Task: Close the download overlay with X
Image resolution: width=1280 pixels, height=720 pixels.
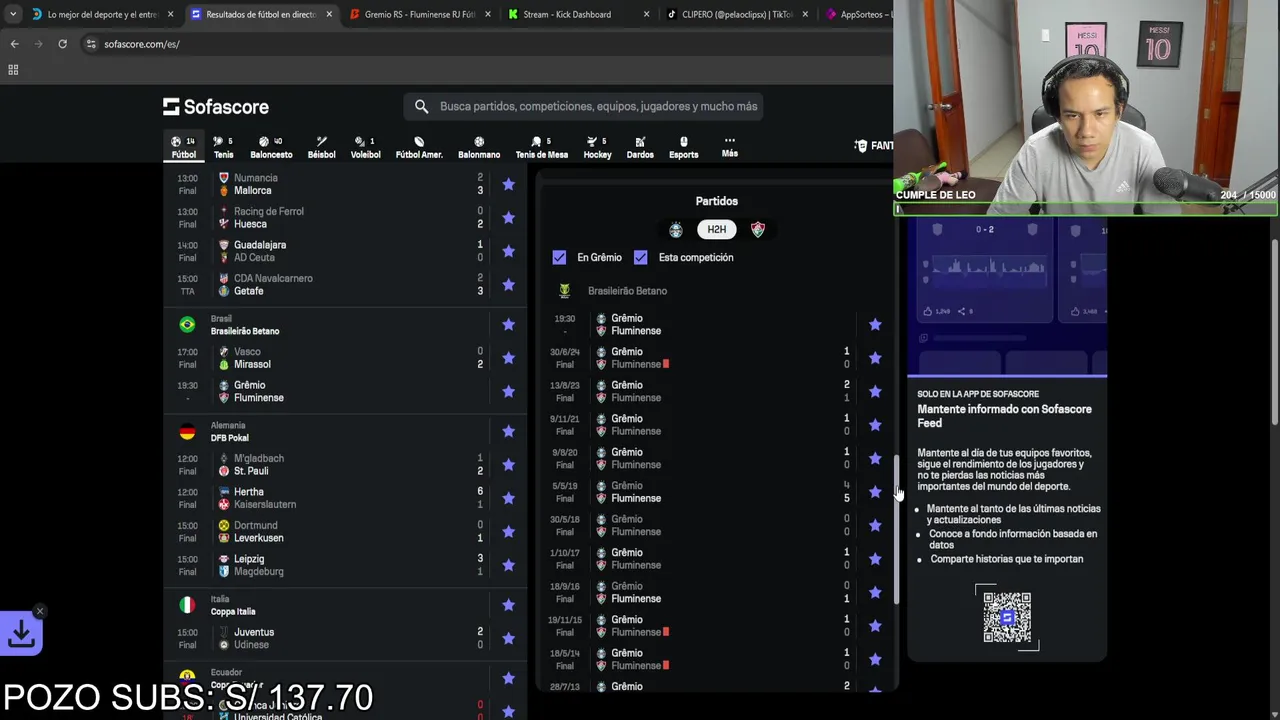Action: tap(39, 611)
